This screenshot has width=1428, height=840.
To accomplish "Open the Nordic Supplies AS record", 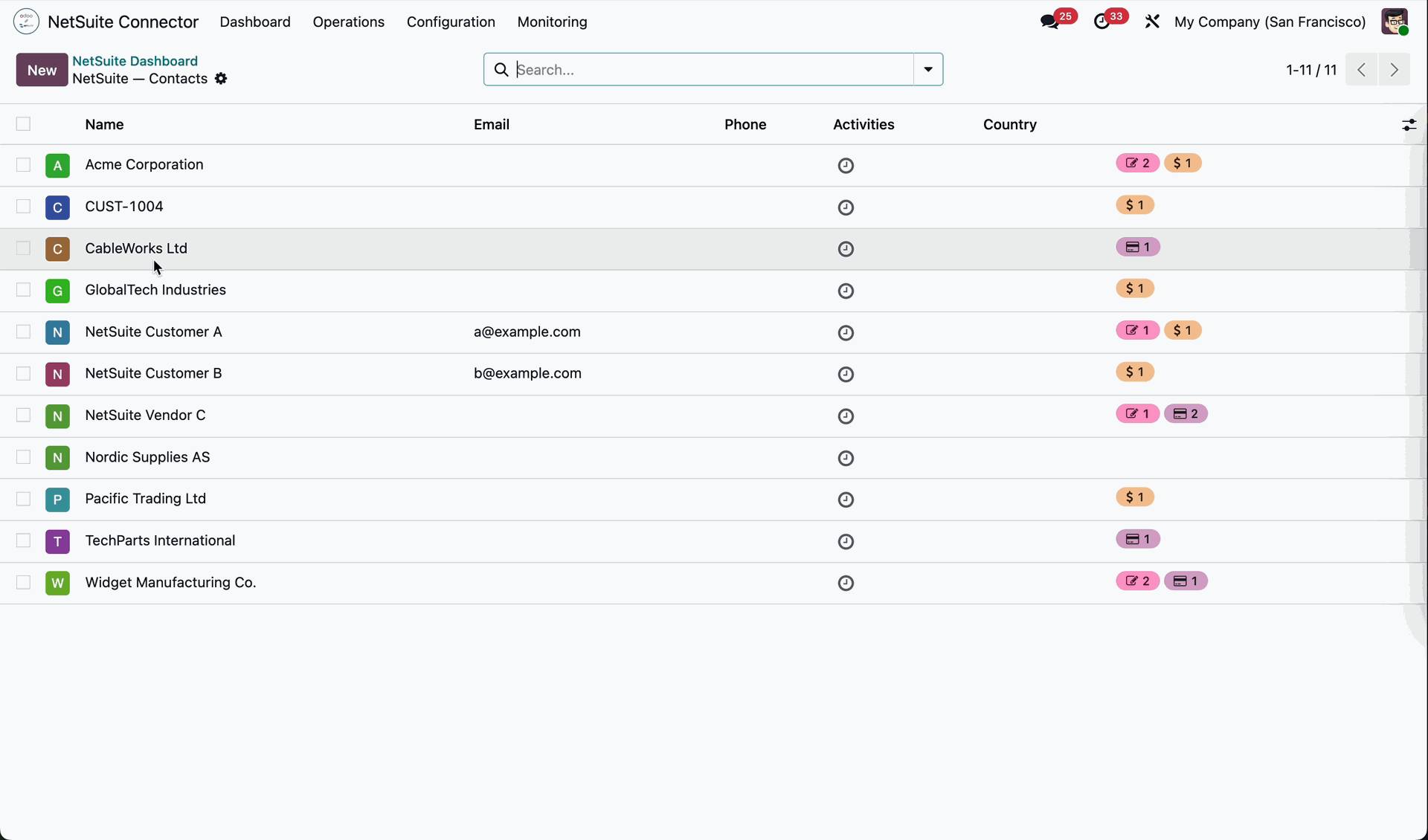I will click(147, 457).
